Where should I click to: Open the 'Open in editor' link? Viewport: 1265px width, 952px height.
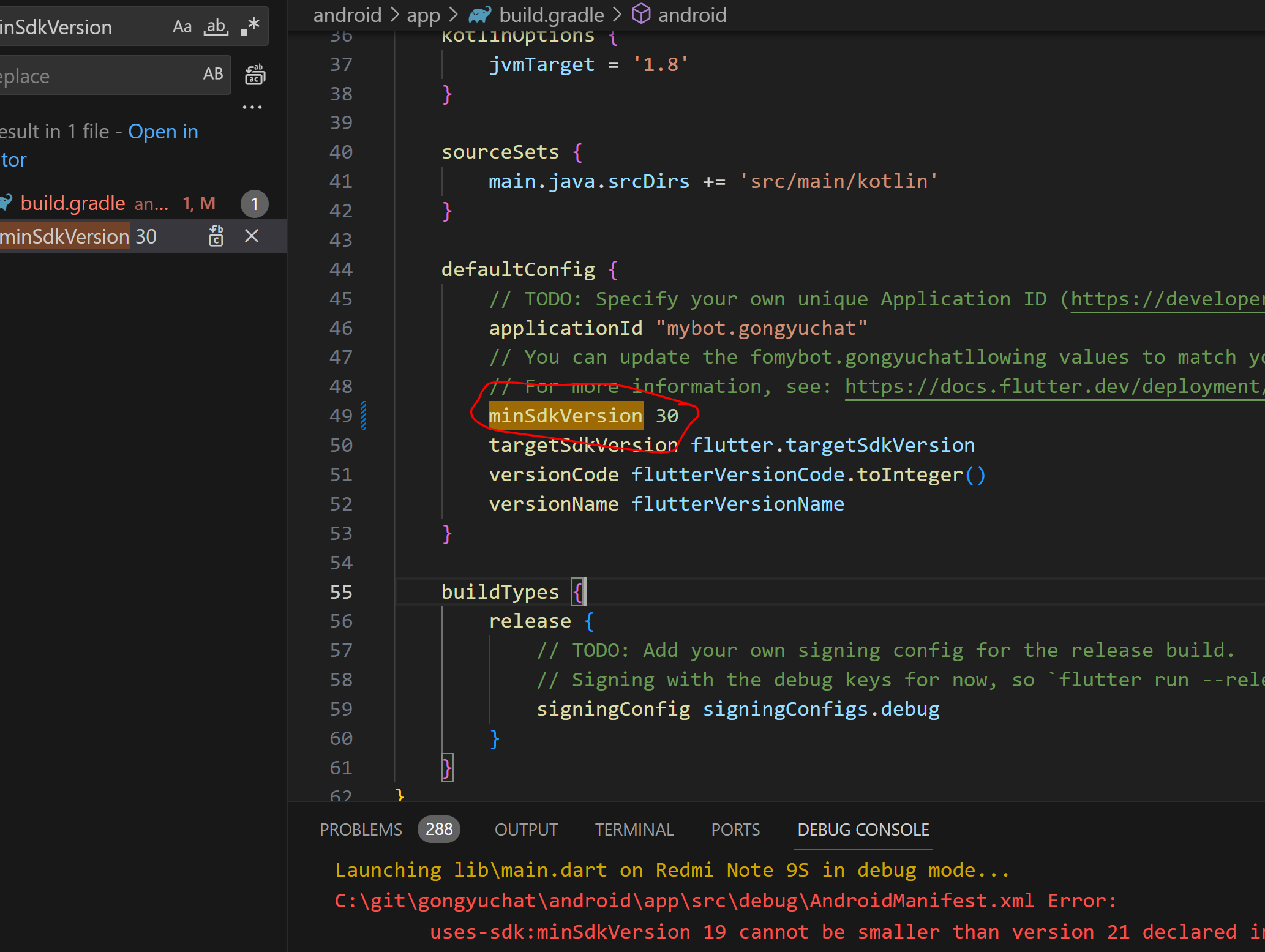coord(163,132)
